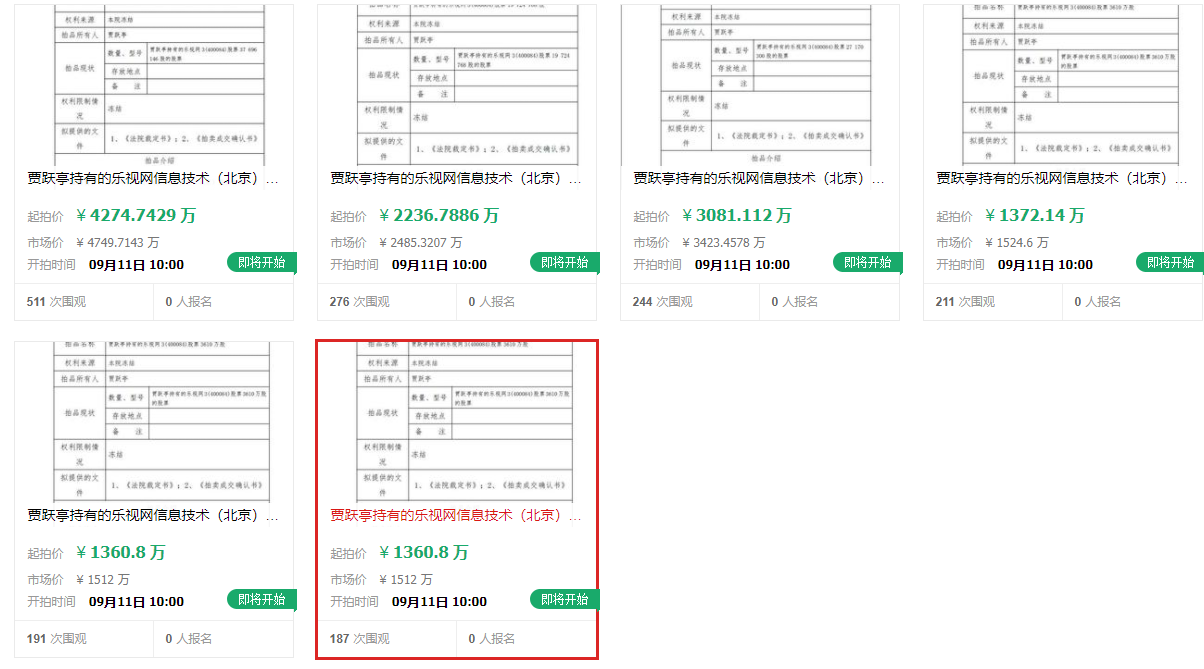1204x669 pixels.
Task: Click the 187 次围观 view count
Action: [360, 639]
